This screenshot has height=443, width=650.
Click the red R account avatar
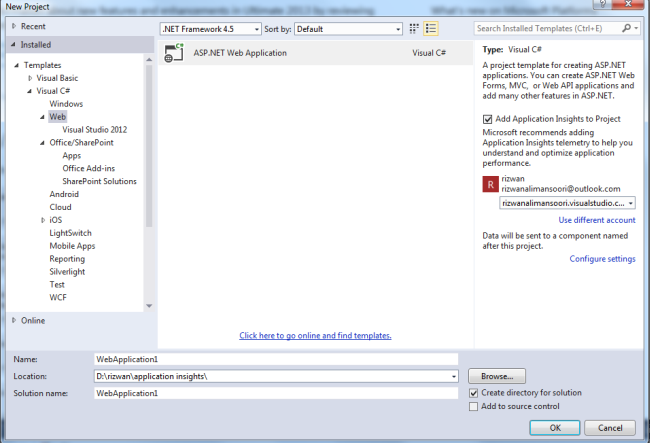coord(490,184)
